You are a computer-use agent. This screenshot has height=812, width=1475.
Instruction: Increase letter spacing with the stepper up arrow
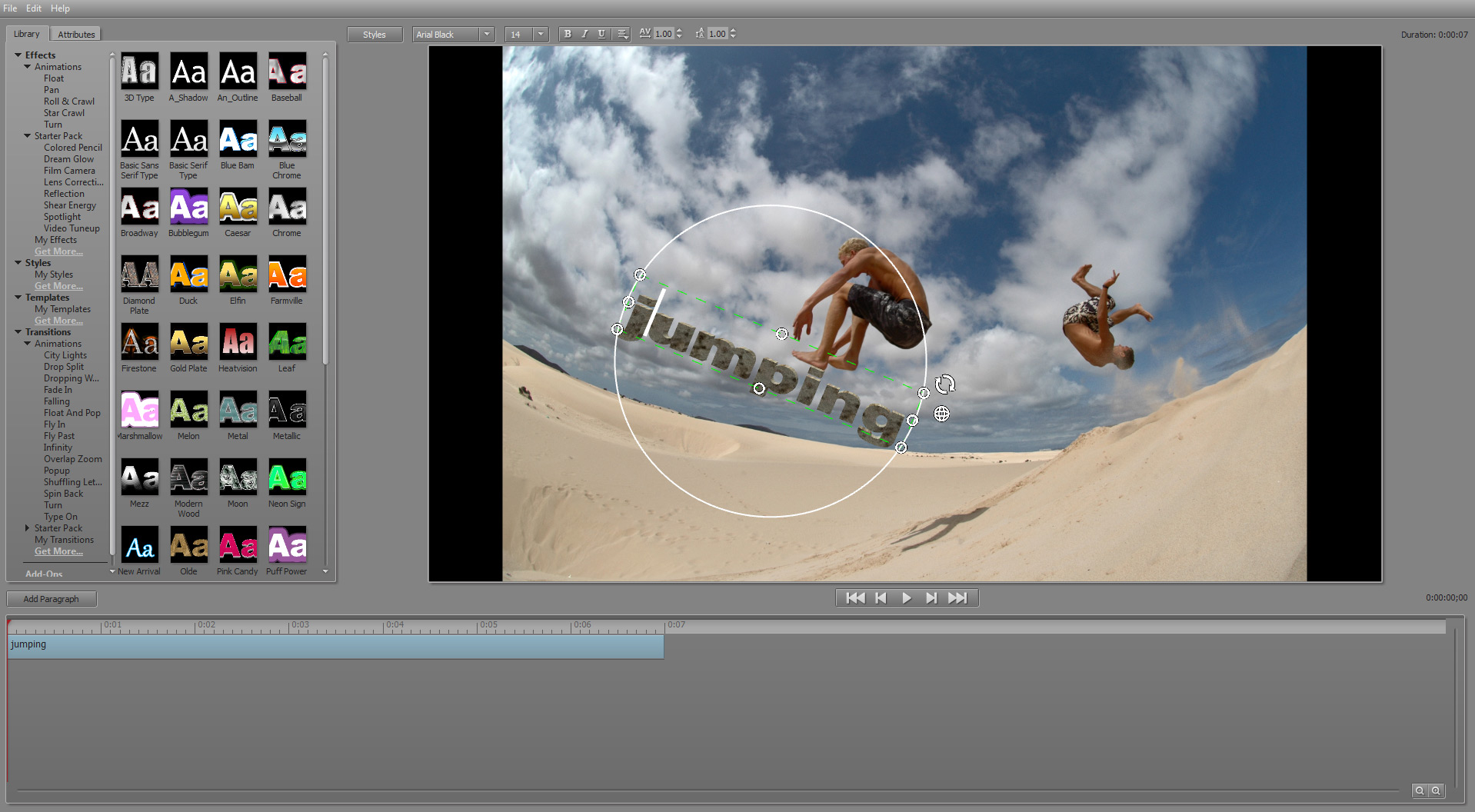(x=679, y=31)
